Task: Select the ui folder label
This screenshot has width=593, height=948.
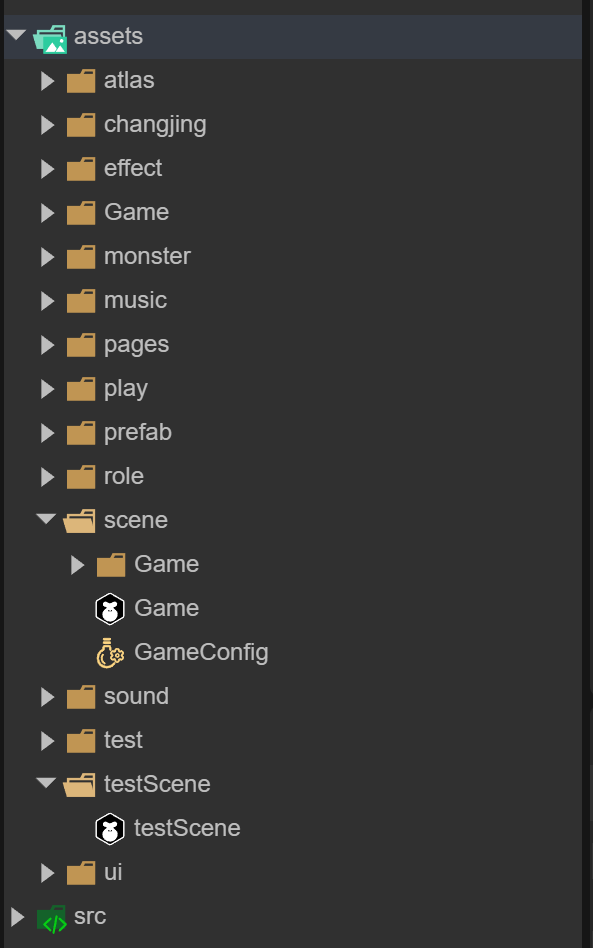Action: [x=113, y=872]
